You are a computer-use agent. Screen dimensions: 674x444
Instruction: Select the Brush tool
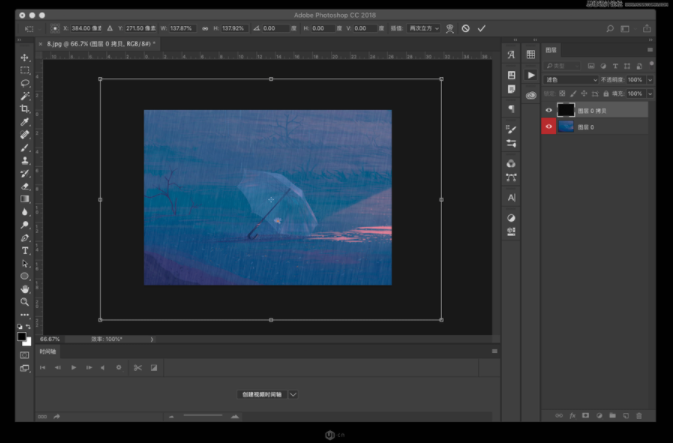[x=25, y=147]
